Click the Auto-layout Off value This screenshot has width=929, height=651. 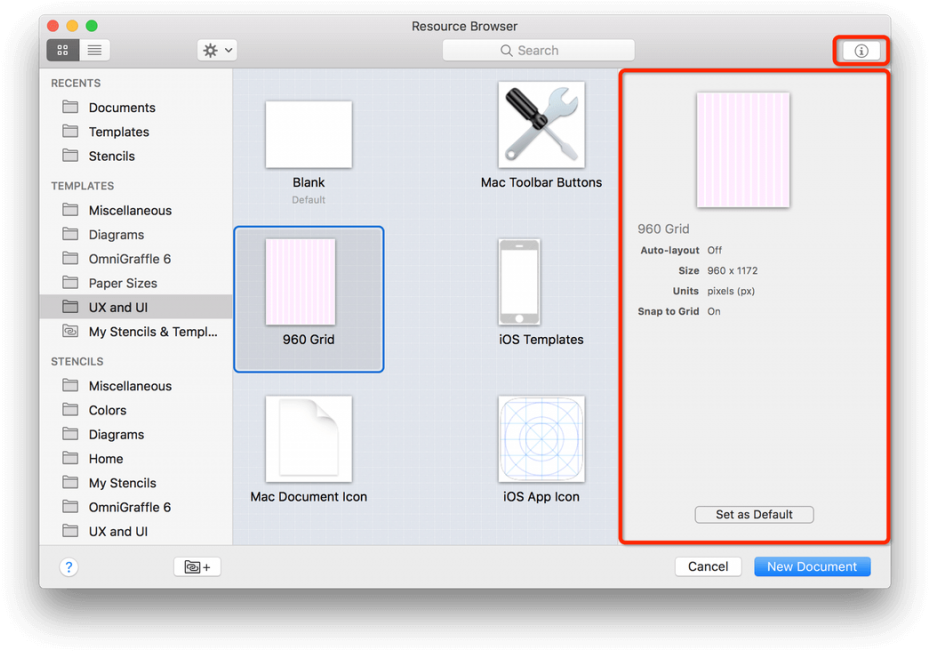[x=715, y=250]
